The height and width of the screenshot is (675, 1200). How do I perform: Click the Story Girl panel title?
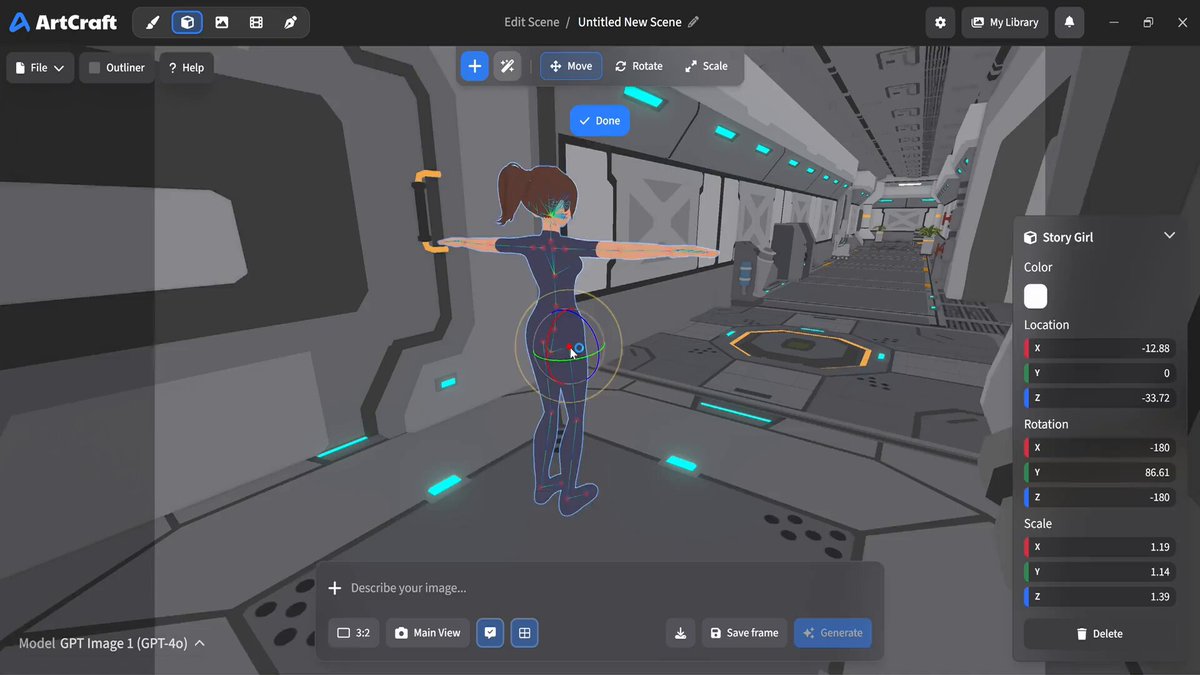point(1068,237)
